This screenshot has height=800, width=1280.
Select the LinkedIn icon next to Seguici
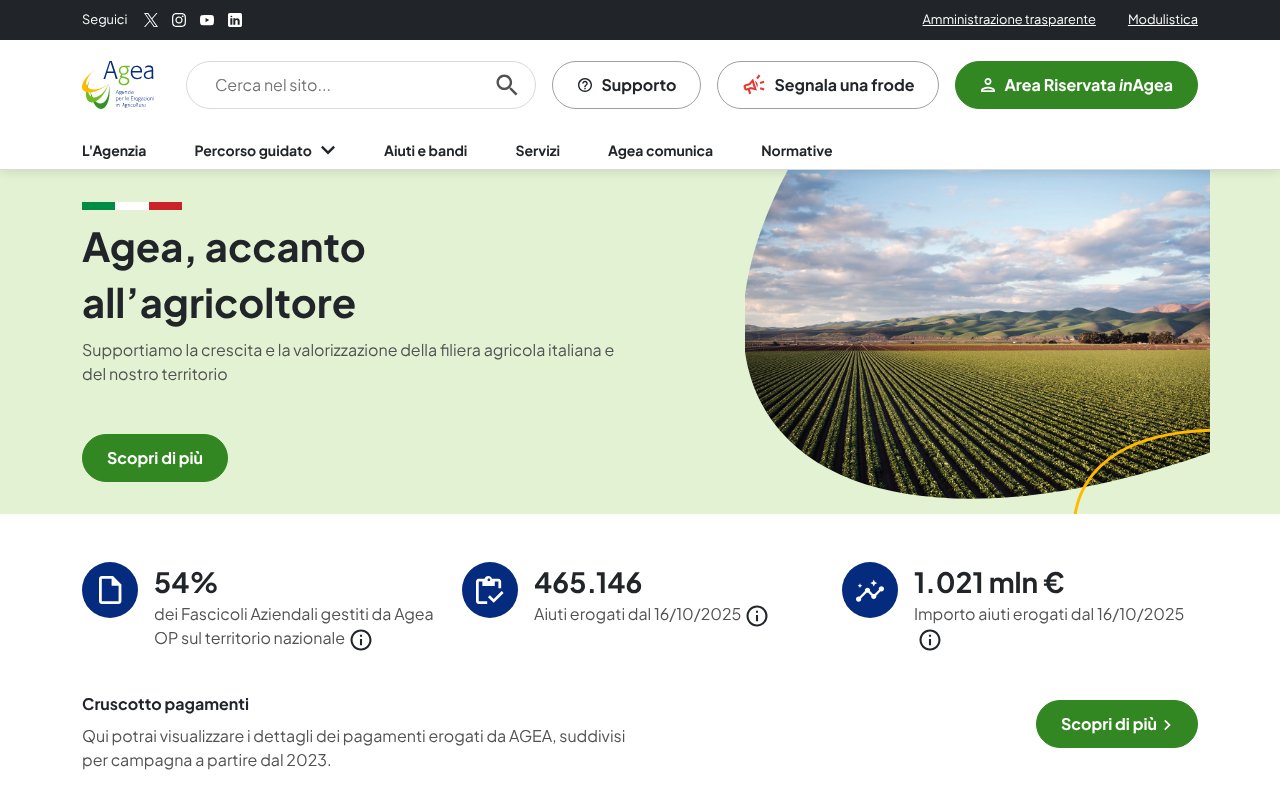coord(235,20)
